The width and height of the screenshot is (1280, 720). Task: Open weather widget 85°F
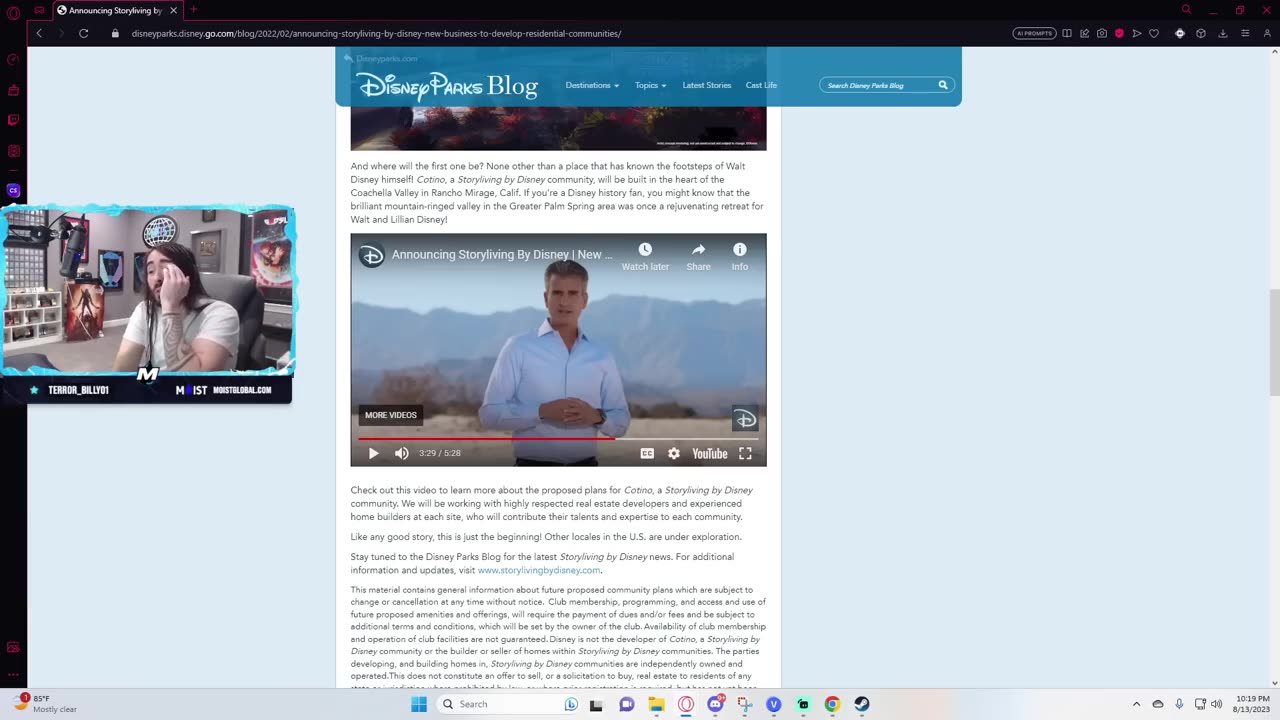45,704
